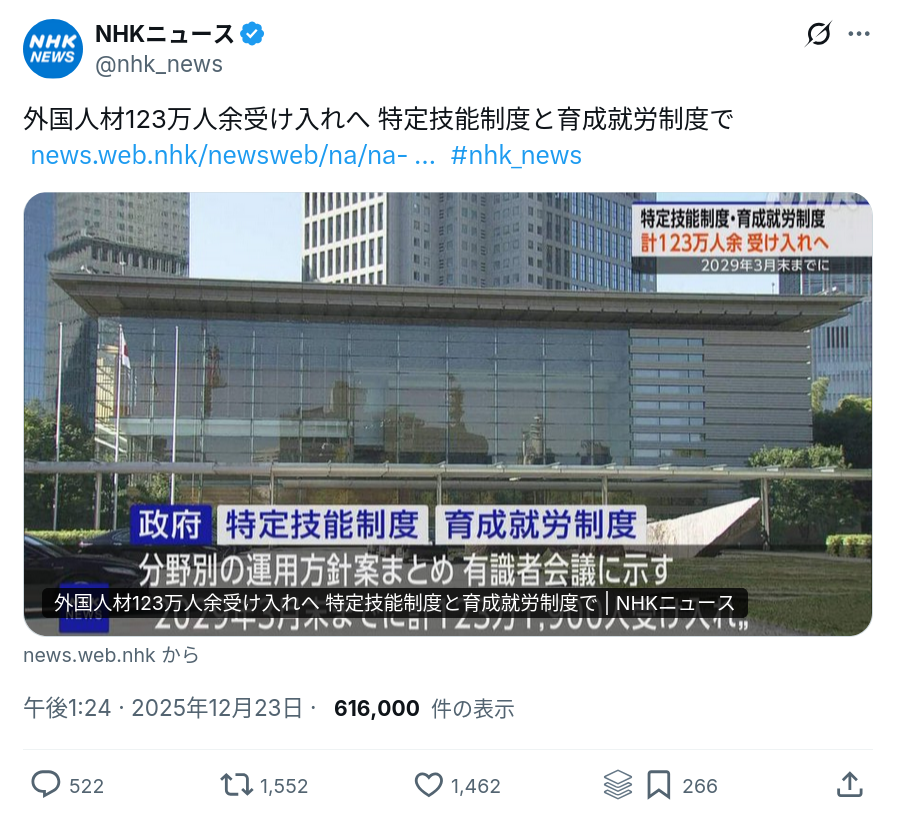Click the blue verified badge

(x=252, y=34)
